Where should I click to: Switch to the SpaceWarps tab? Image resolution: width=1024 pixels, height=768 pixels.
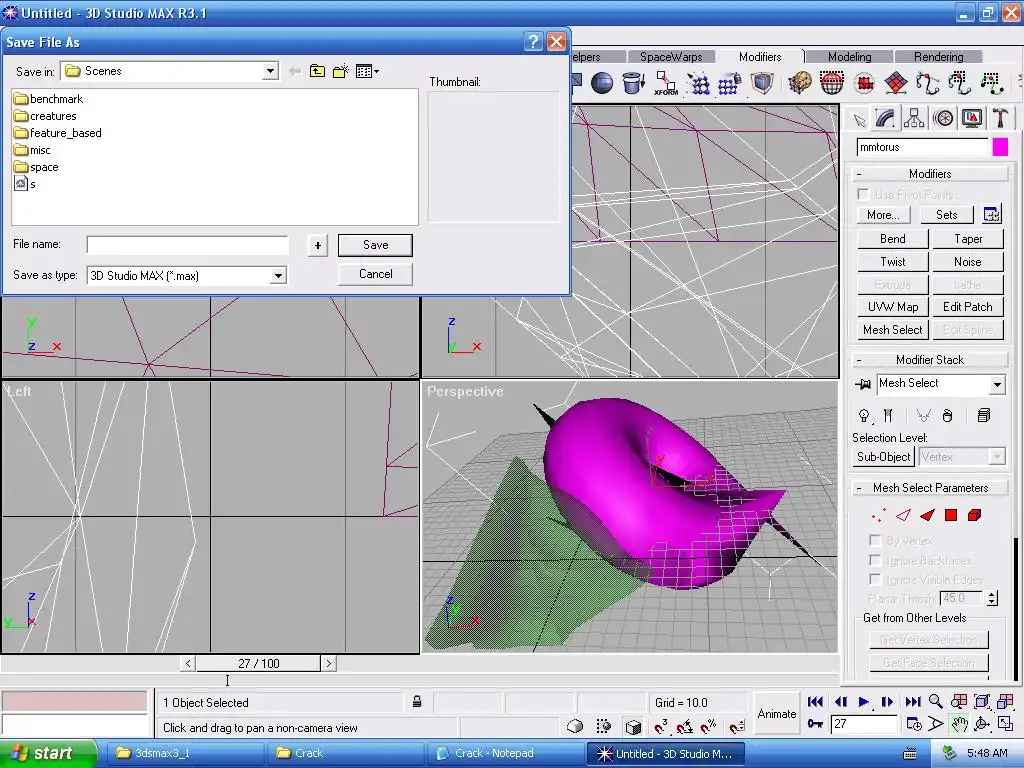(671, 57)
